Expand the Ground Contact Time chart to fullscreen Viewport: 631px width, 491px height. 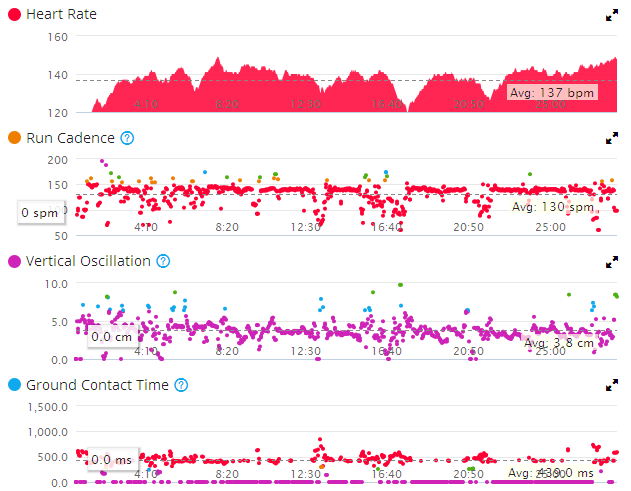pos(612,385)
